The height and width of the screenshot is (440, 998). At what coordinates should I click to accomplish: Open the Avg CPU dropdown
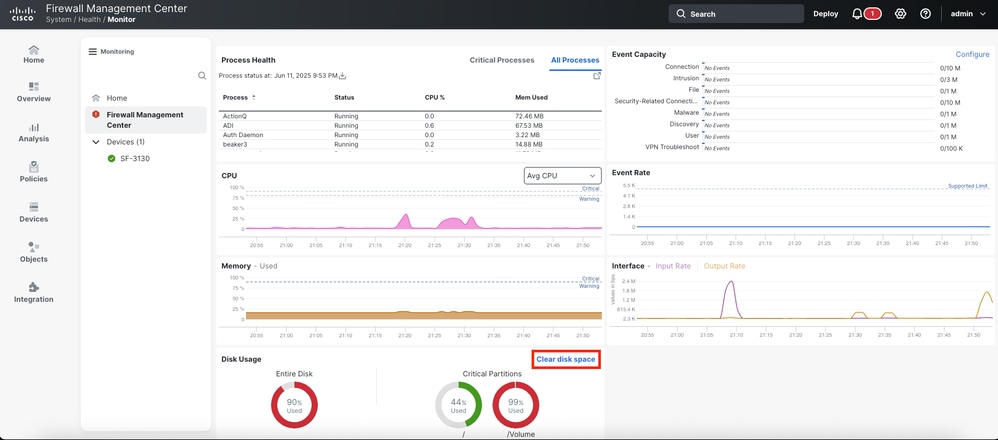pyautogui.click(x=563, y=176)
